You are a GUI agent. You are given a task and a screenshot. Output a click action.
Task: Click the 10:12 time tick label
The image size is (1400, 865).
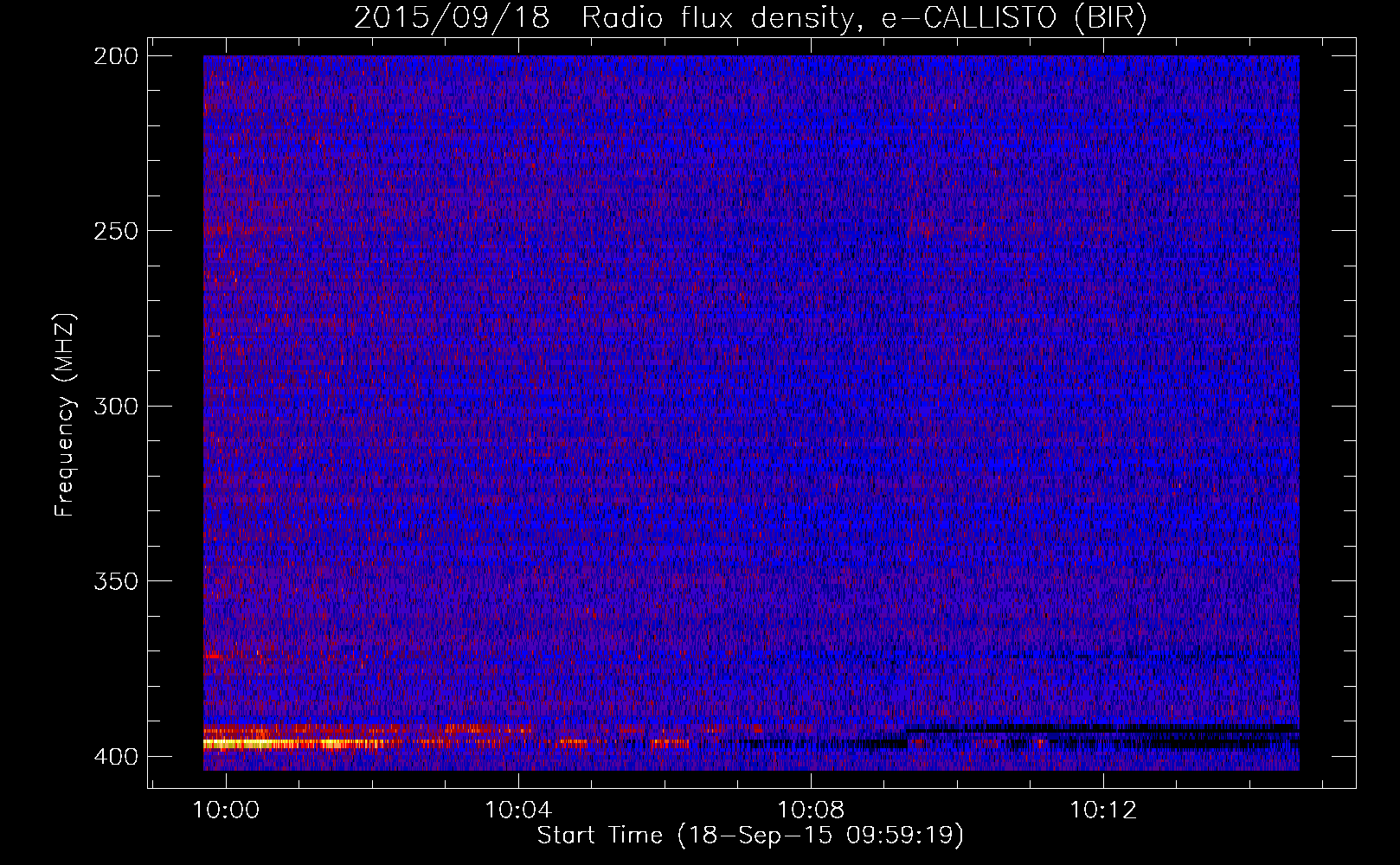(x=1103, y=811)
